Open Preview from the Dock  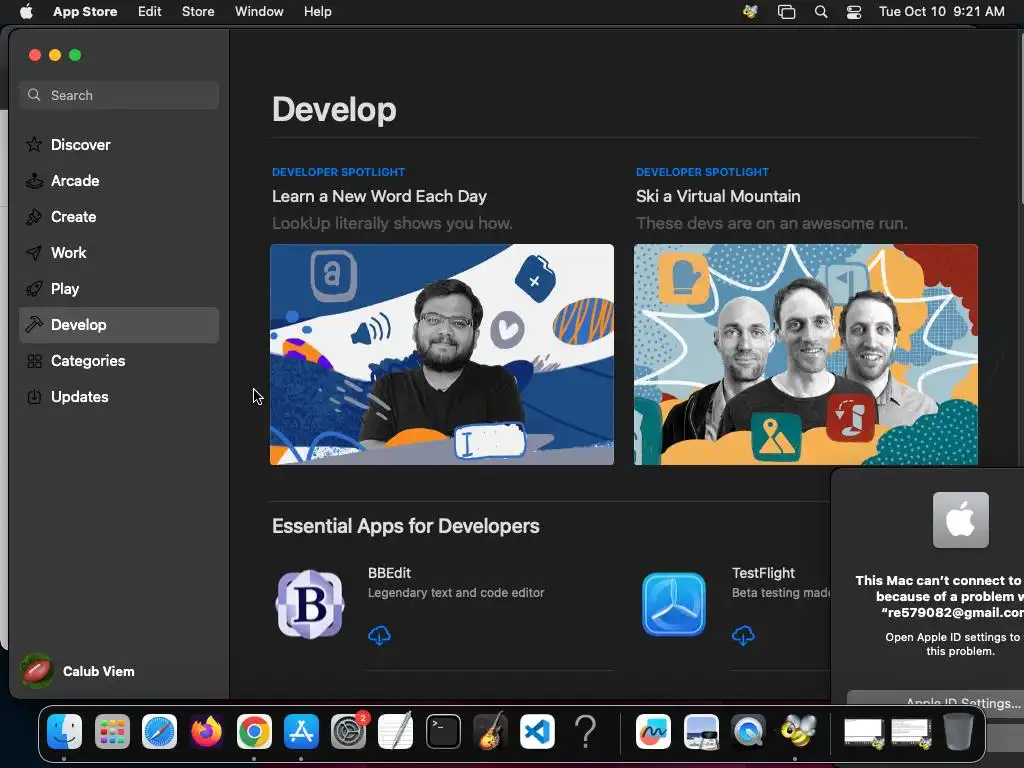[701, 731]
